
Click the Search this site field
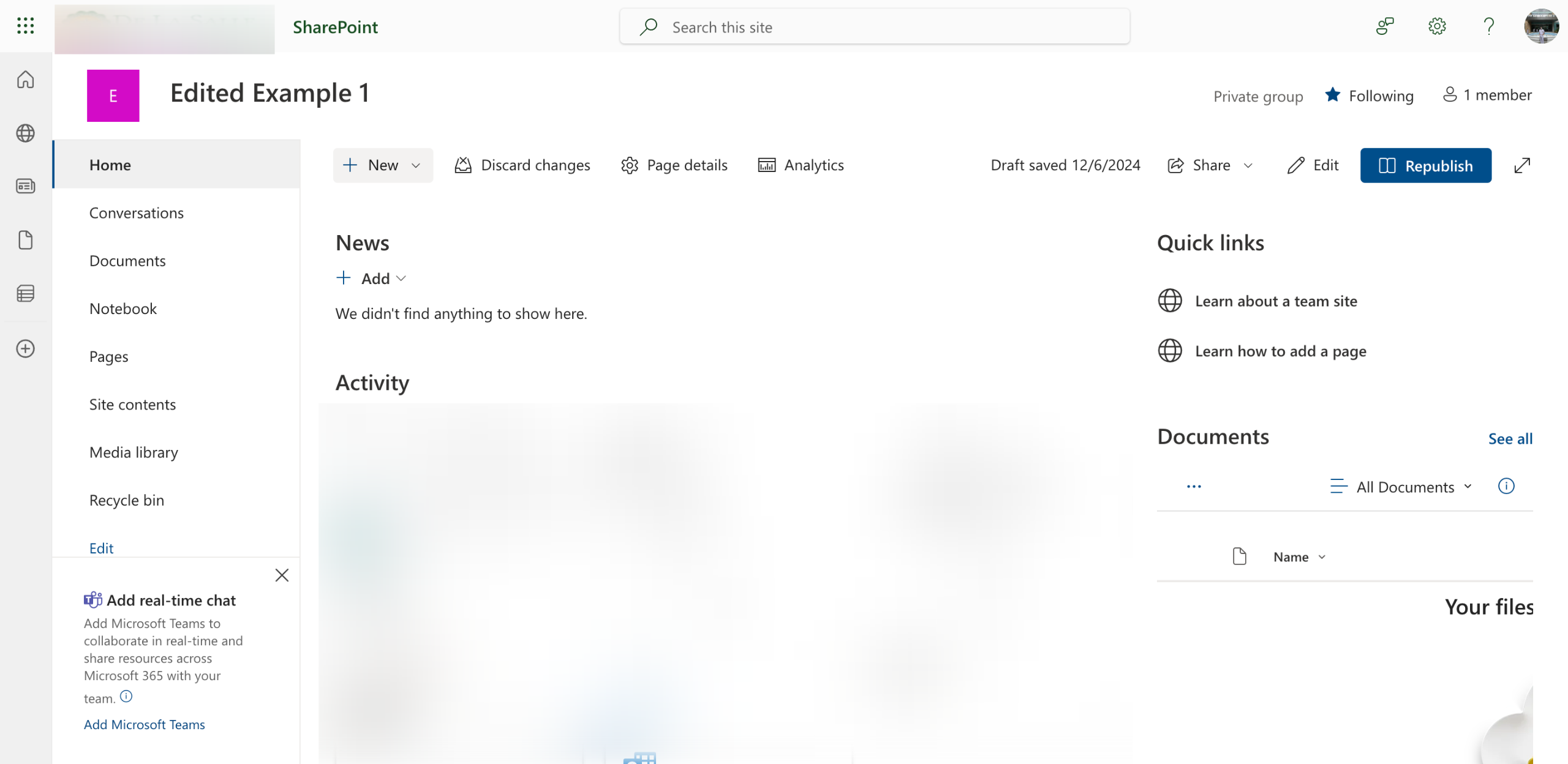(874, 27)
